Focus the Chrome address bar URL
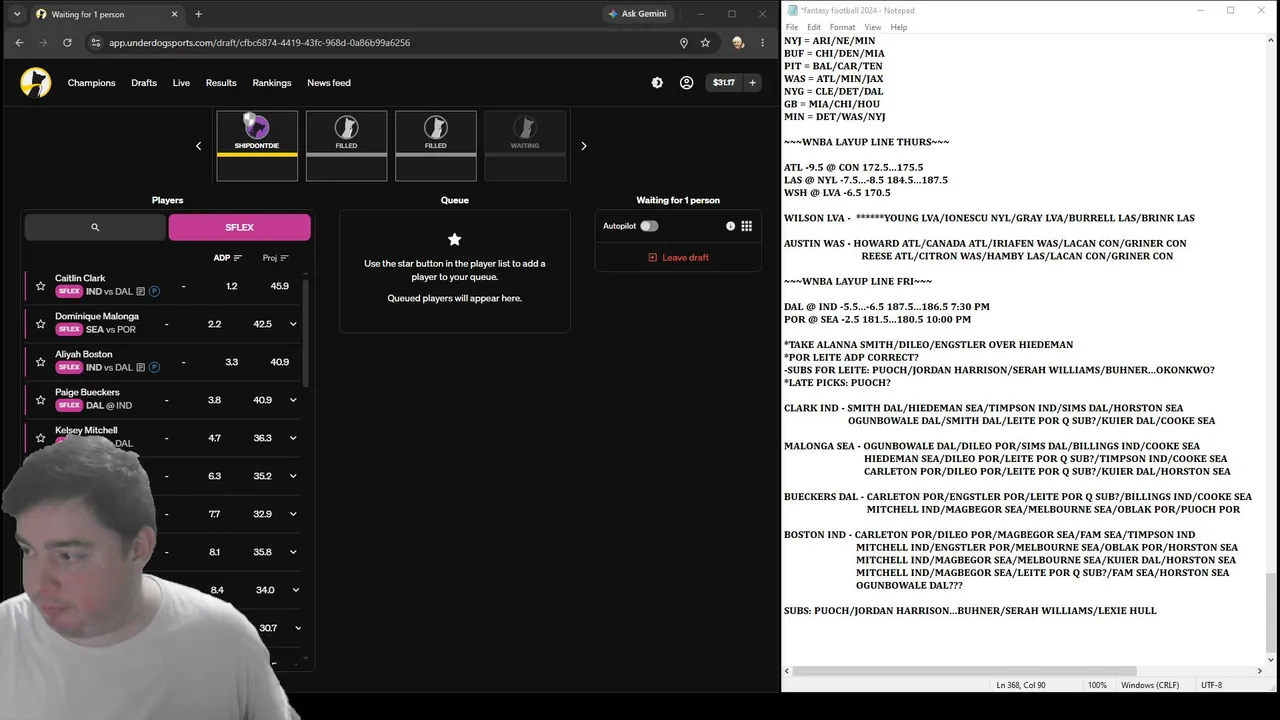Viewport: 1280px width, 720px height. click(260, 43)
